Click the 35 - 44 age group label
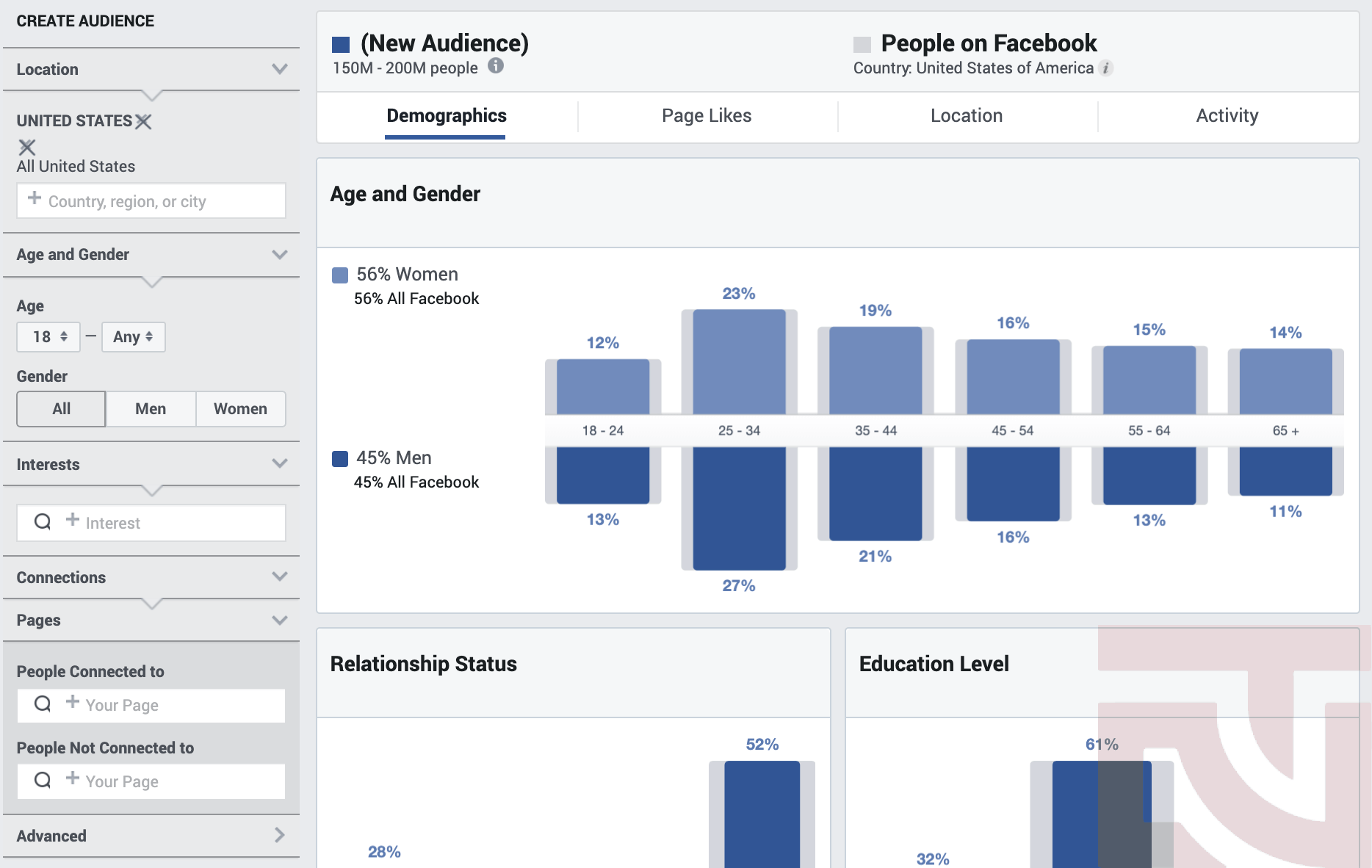 pyautogui.click(x=875, y=430)
